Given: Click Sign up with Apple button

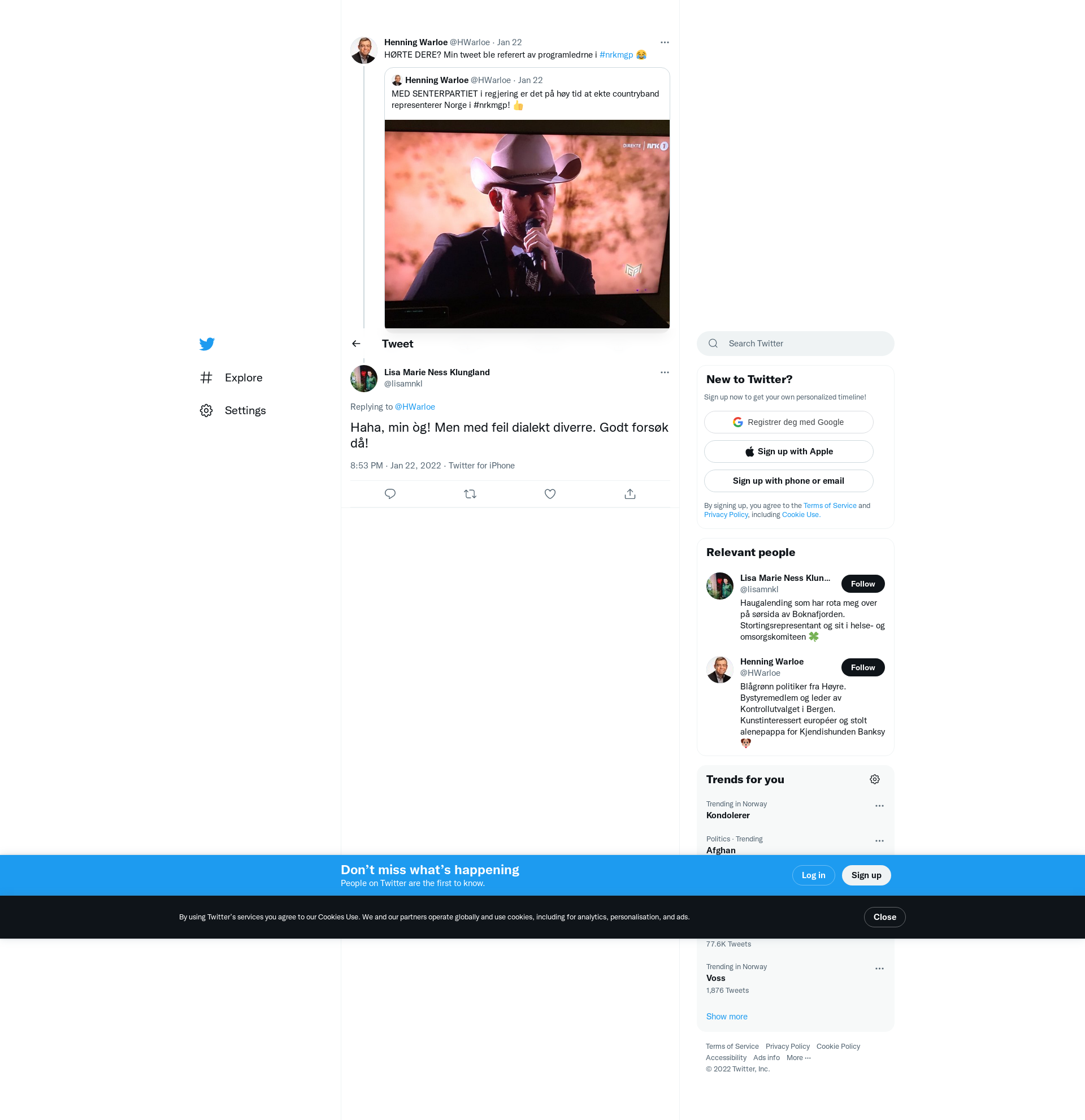Looking at the screenshot, I should (x=788, y=452).
